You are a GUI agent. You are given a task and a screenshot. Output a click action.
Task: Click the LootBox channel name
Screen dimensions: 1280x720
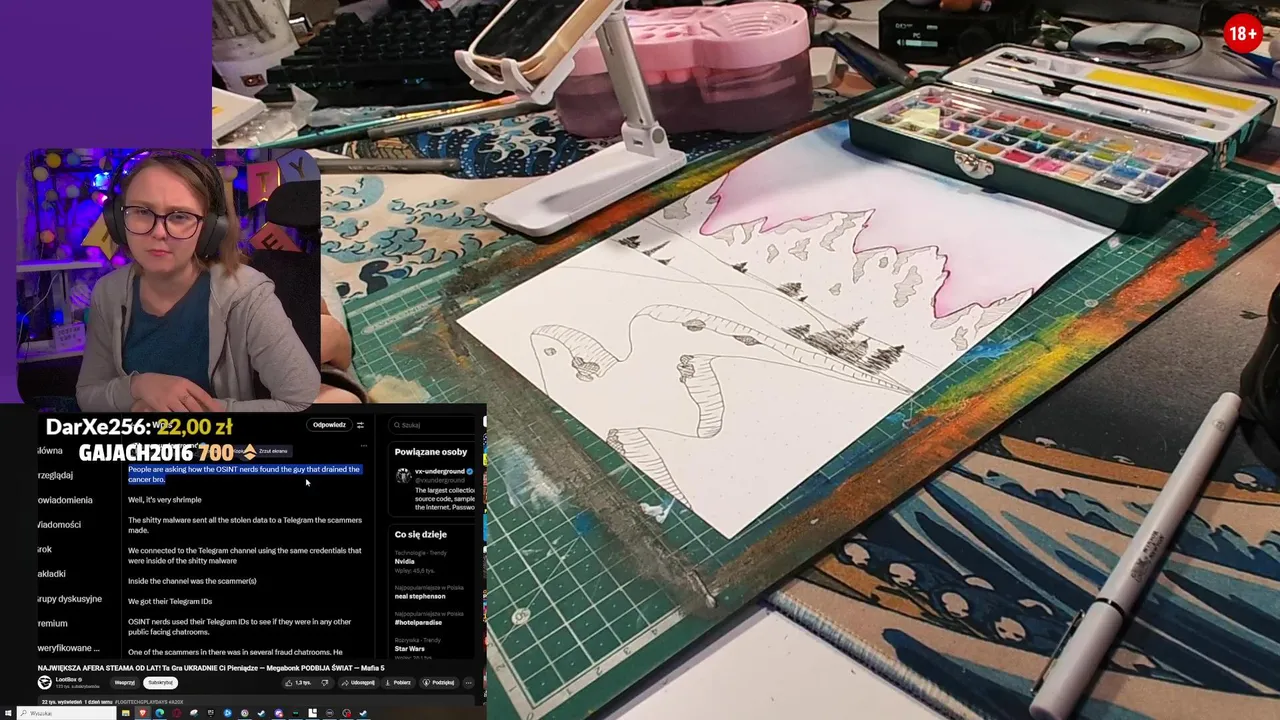[67, 679]
